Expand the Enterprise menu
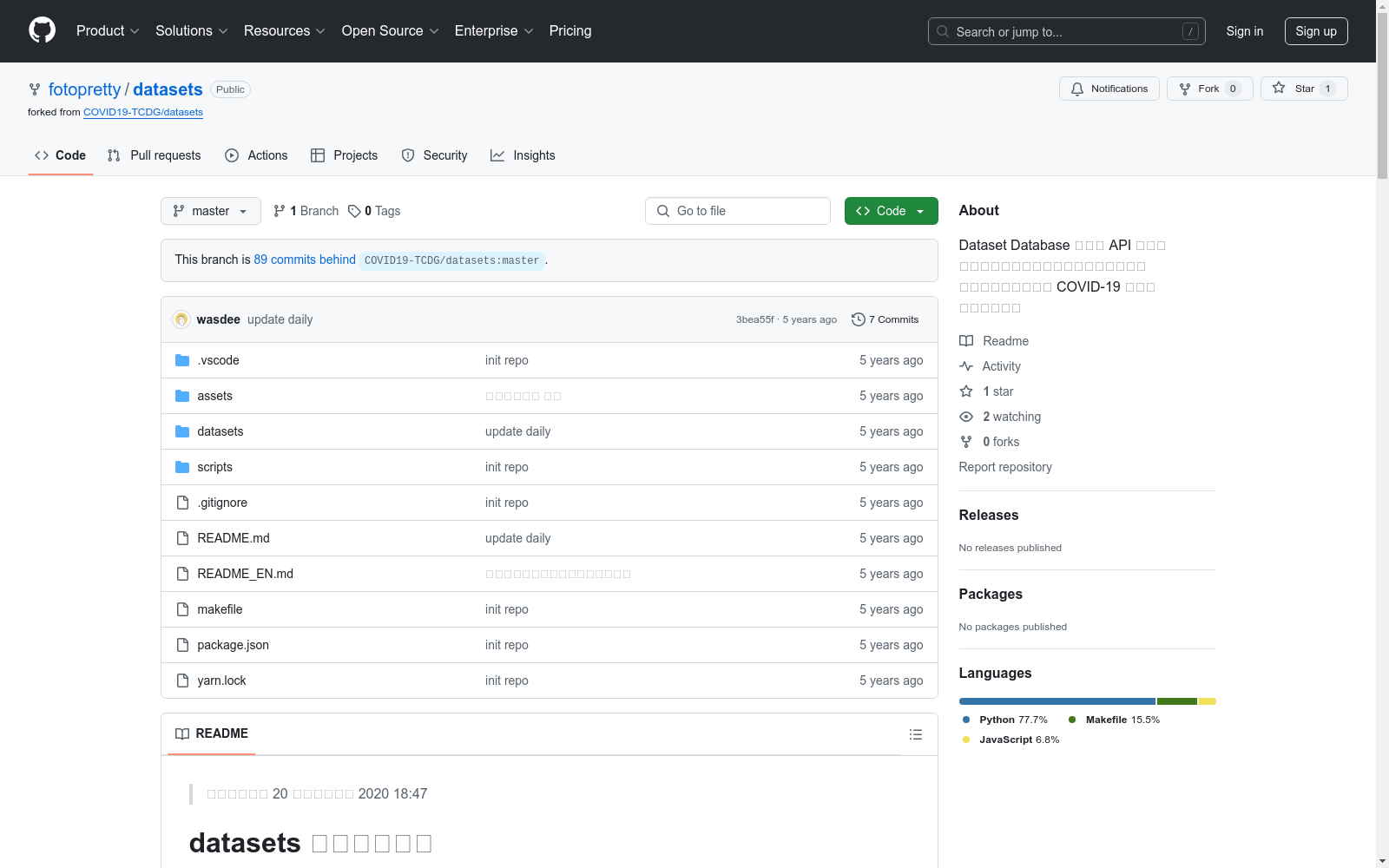 pyautogui.click(x=494, y=31)
